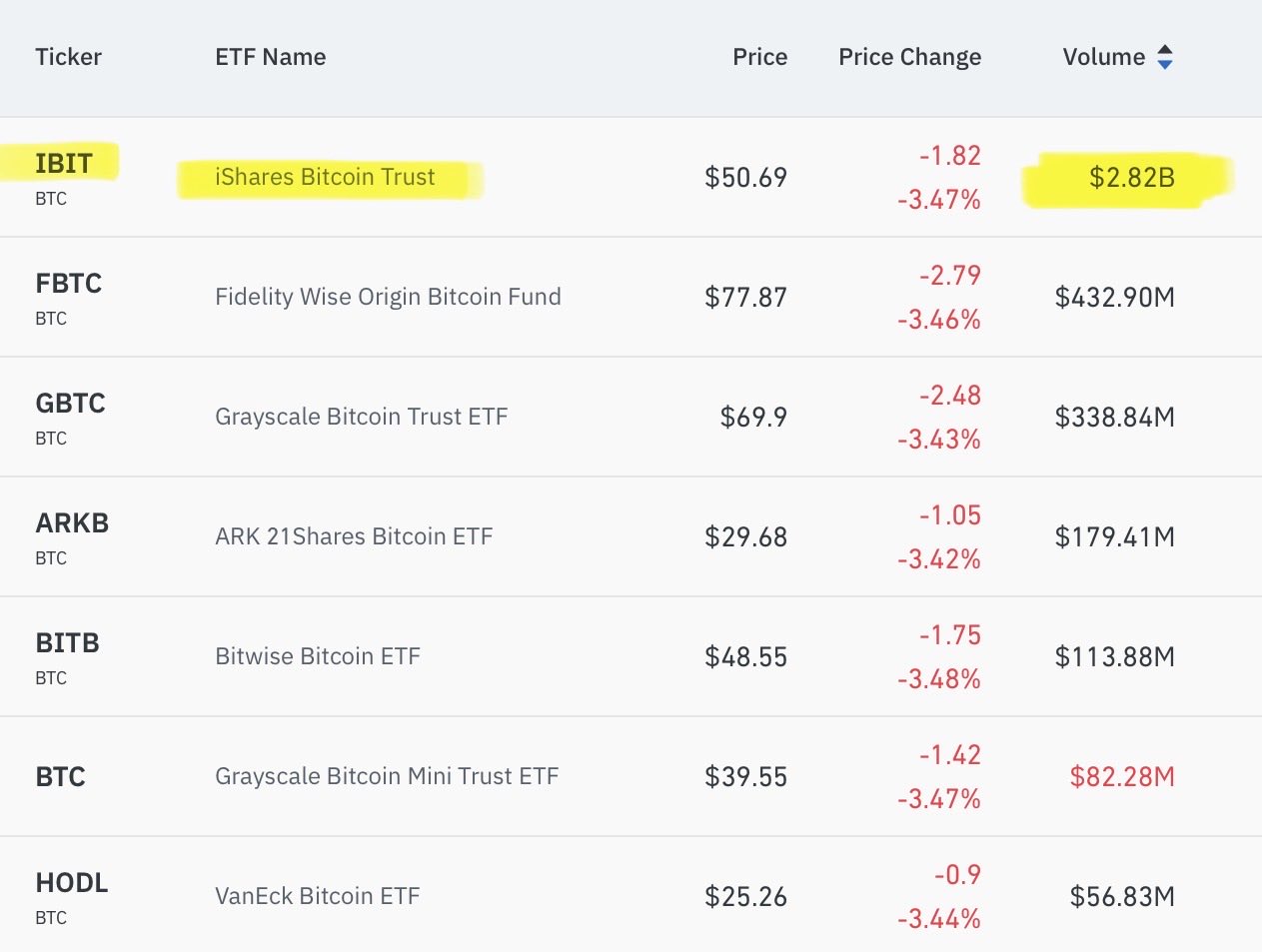The width and height of the screenshot is (1262, 952).
Task: Select the HODL ticker
Action: tap(71, 883)
